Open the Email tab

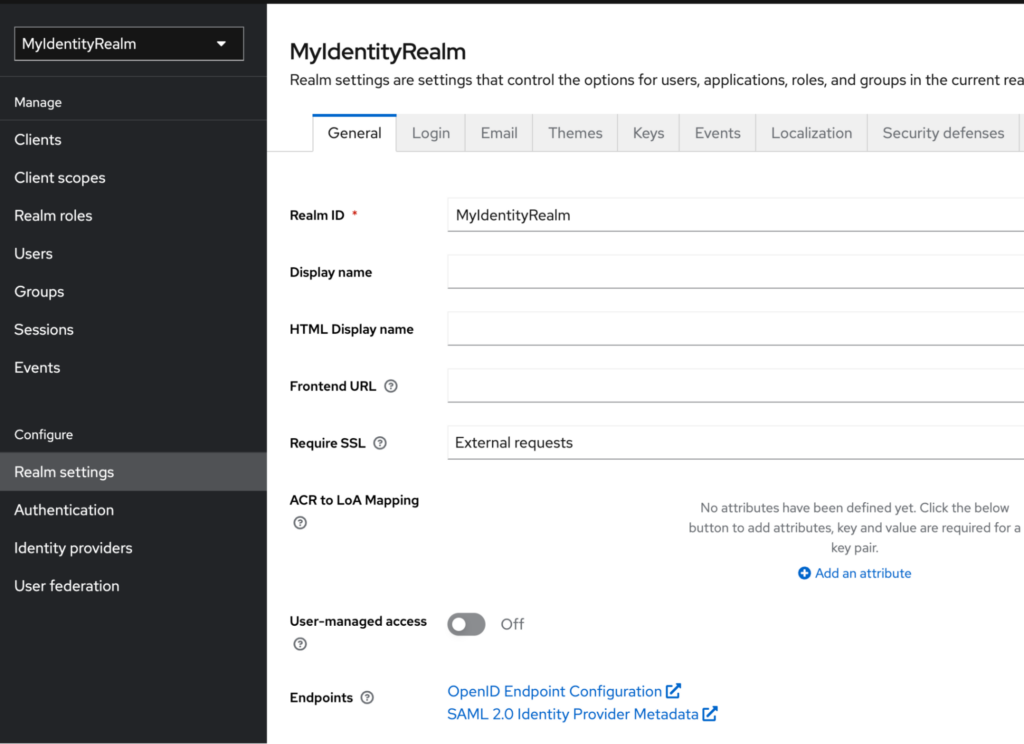click(499, 133)
